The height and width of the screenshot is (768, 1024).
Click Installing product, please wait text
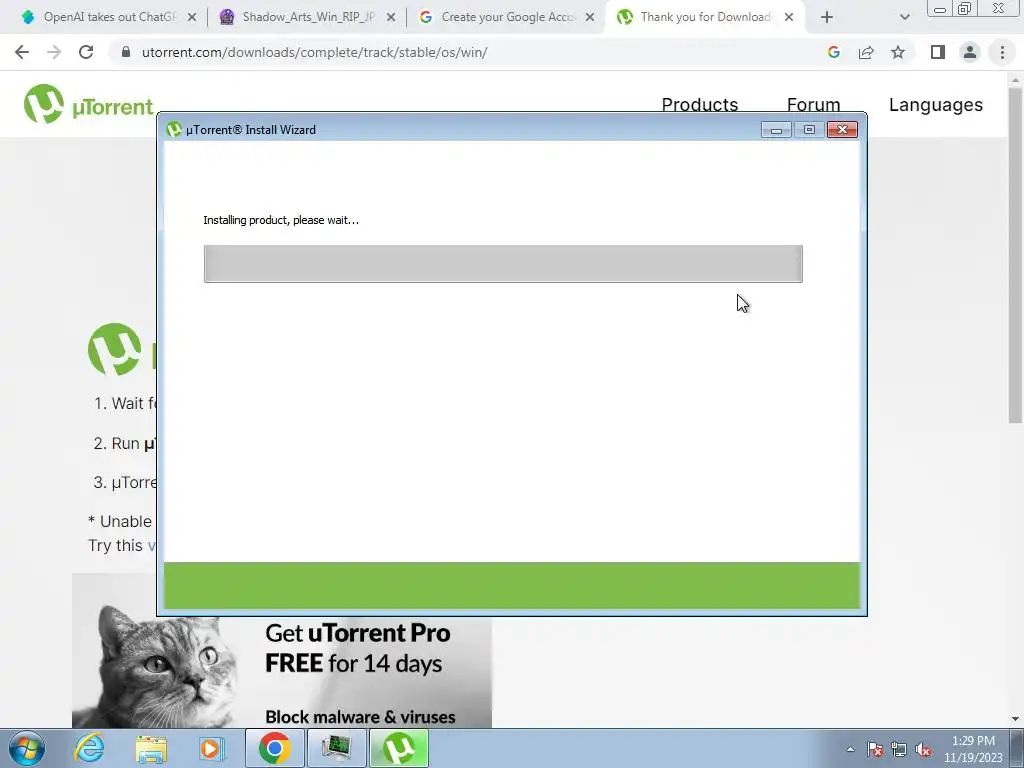pyautogui.click(x=281, y=220)
